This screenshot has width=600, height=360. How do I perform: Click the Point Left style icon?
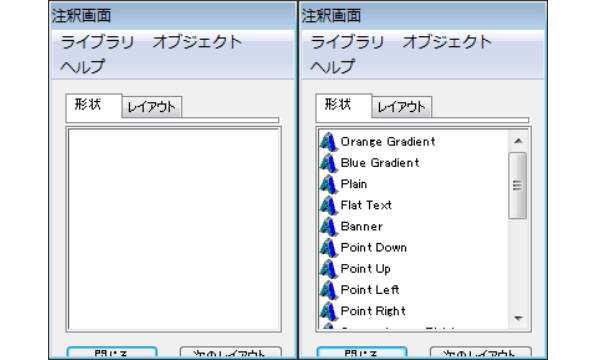coord(328,290)
